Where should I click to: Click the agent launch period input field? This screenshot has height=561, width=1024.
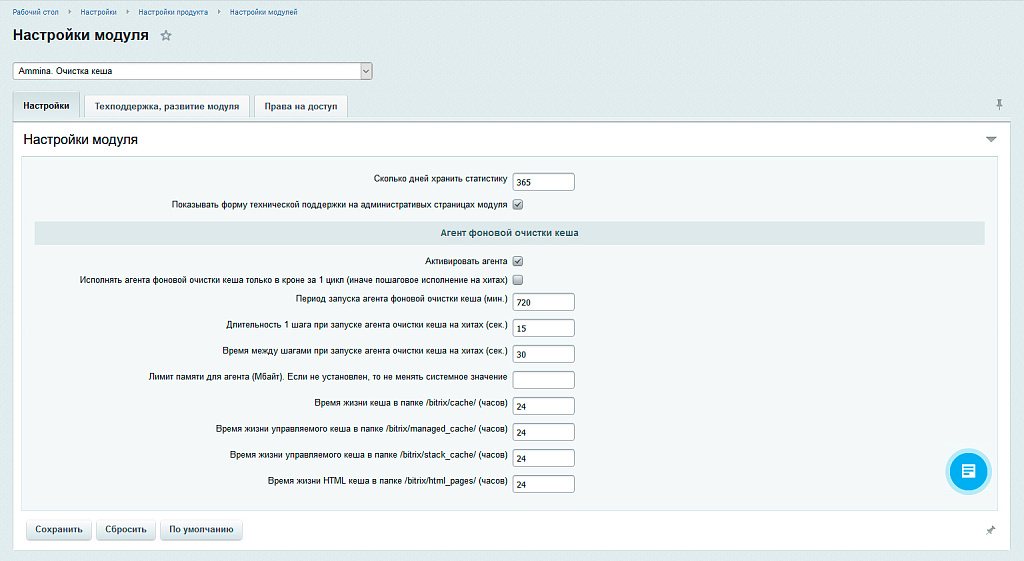pos(543,302)
